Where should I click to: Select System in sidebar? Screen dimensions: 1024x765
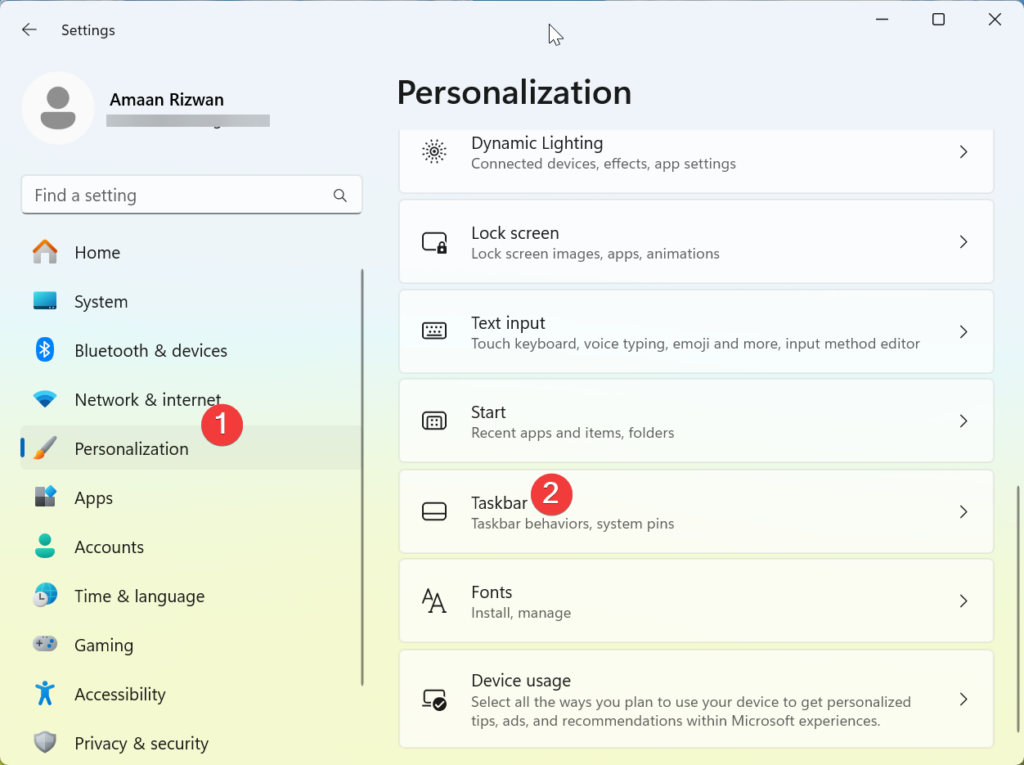191,301
